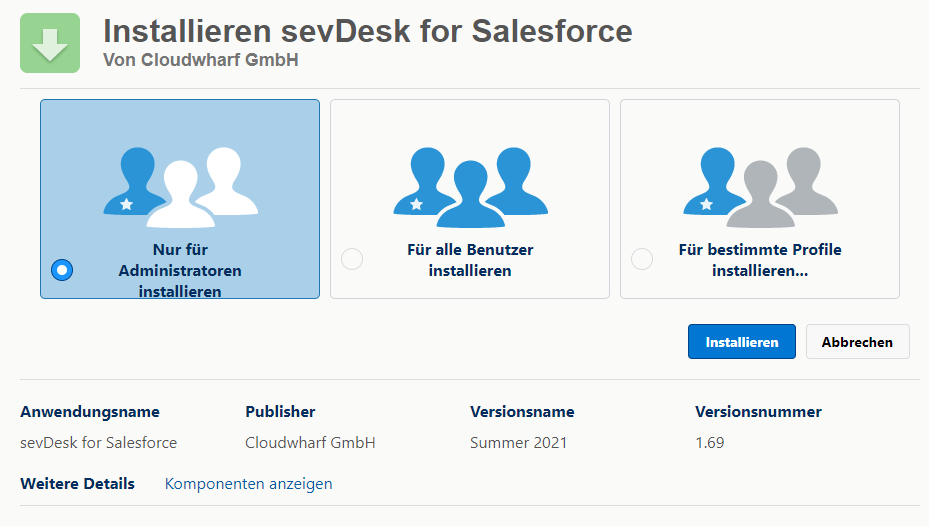Click the application name 'sevDesk for Salesforce' value
Image resolution: width=929 pixels, height=526 pixels.
(x=98, y=442)
